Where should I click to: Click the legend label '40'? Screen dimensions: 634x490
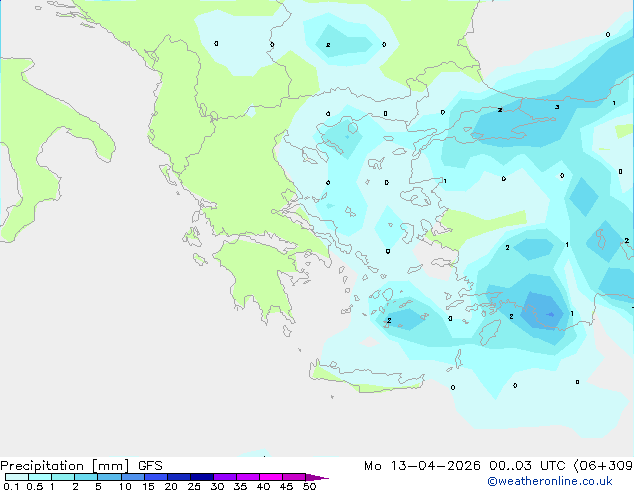pyautogui.click(x=263, y=486)
